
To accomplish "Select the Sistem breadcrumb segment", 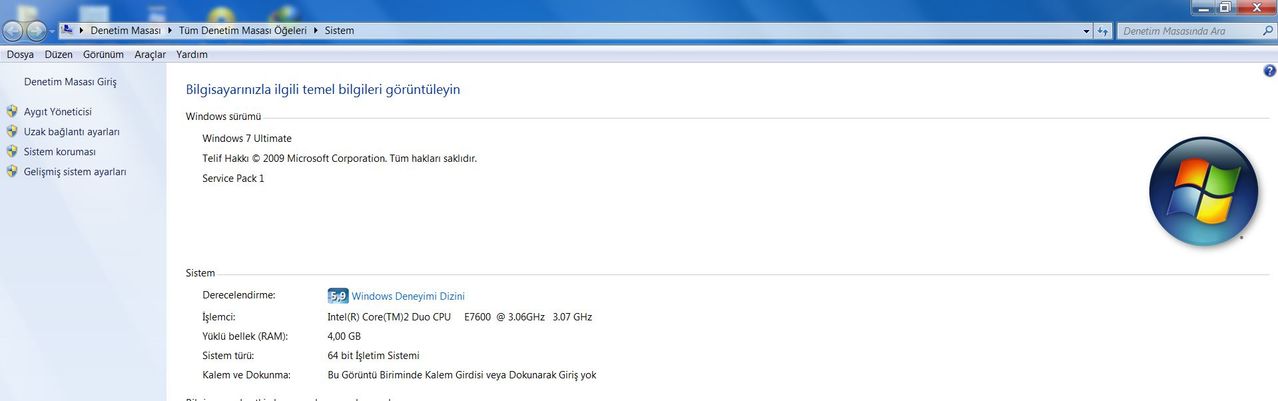I will tap(339, 31).
